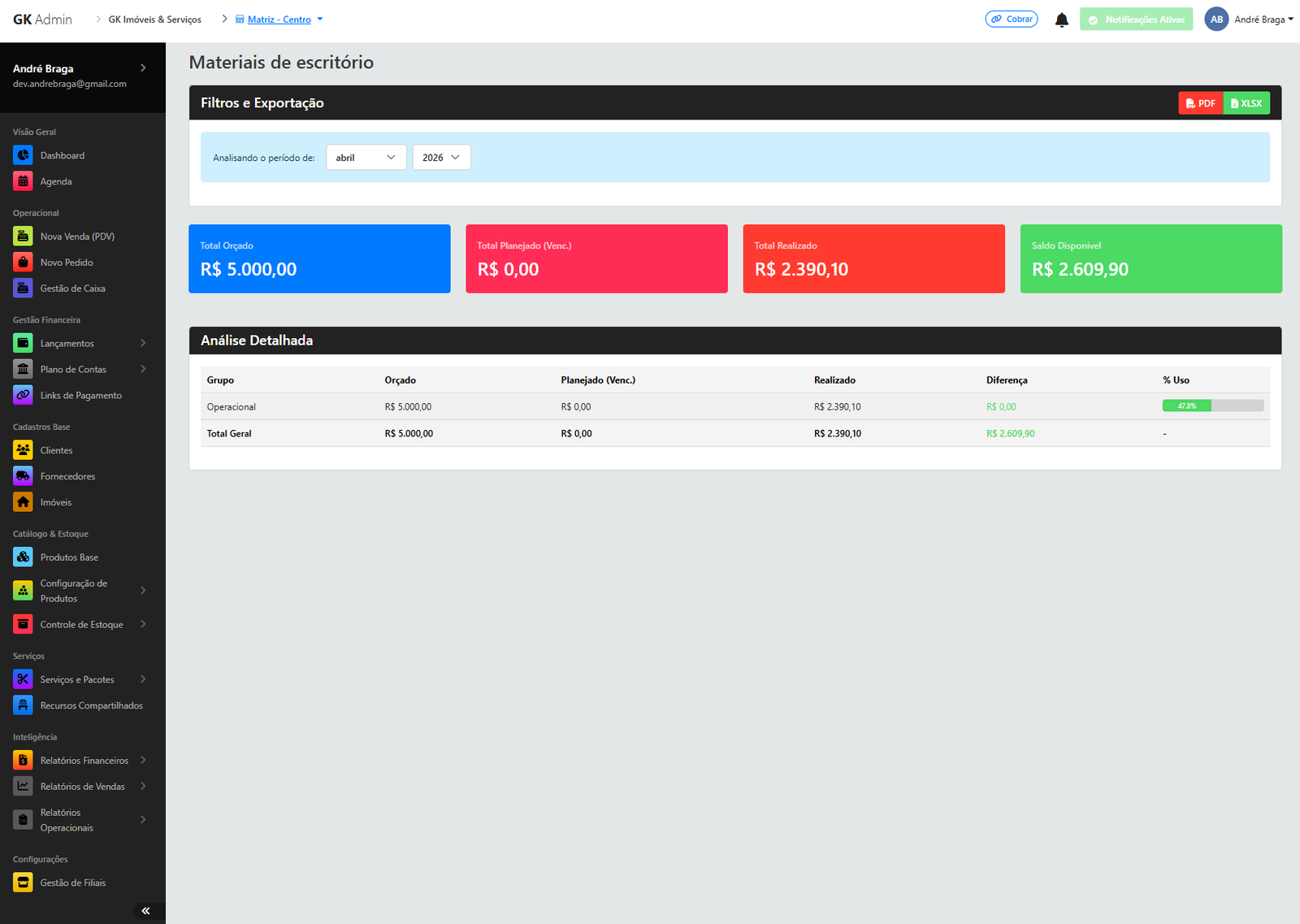Collapse sidebar with double-chevron icon
This screenshot has height=924, width=1300.
[x=145, y=911]
